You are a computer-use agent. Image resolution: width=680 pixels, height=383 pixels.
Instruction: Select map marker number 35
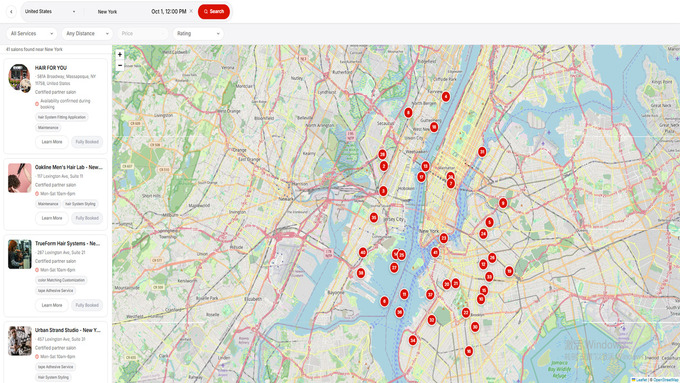(x=374, y=218)
